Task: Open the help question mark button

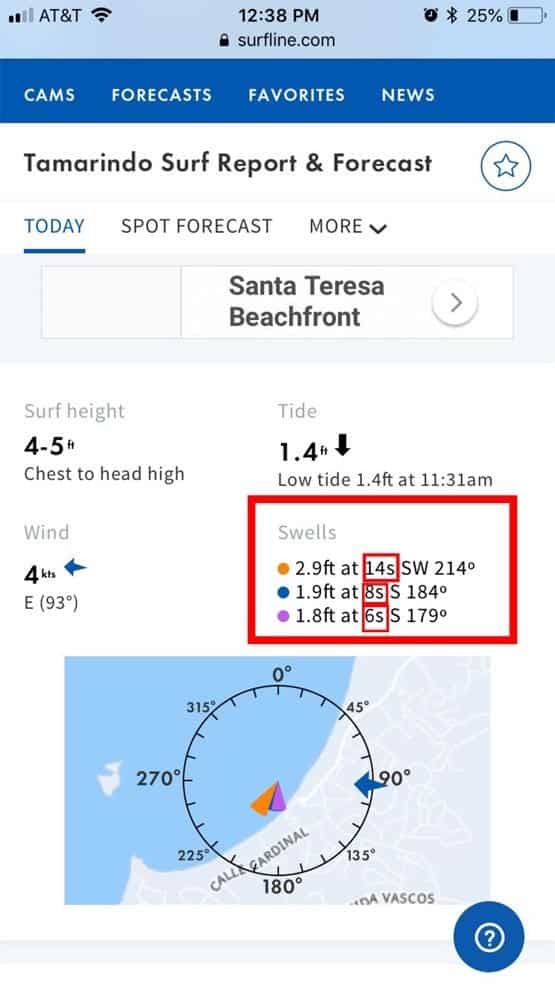Action: 489,937
